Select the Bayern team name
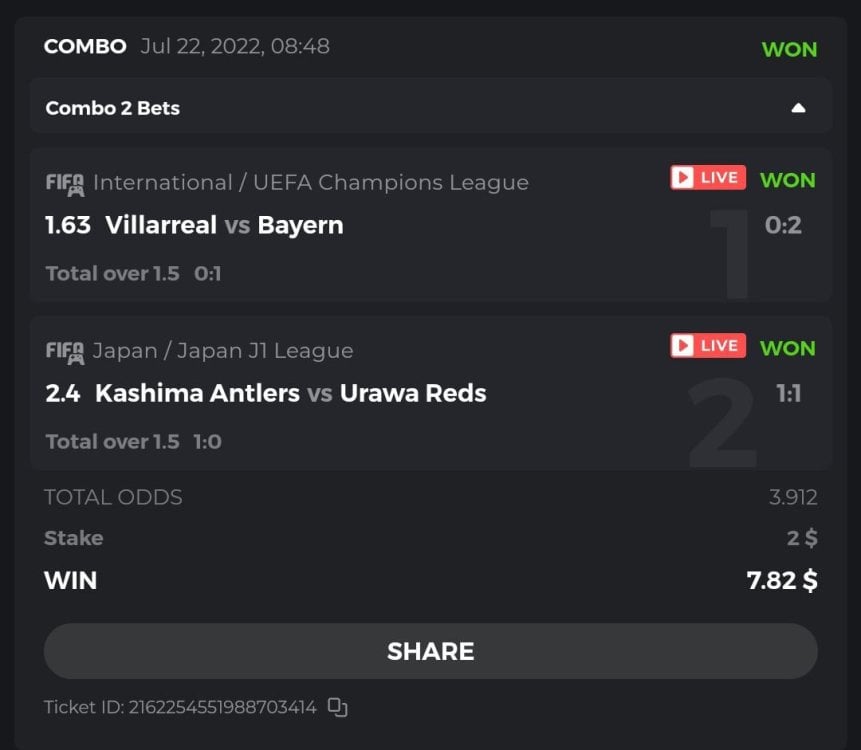This screenshot has height=750, width=861. tap(300, 225)
